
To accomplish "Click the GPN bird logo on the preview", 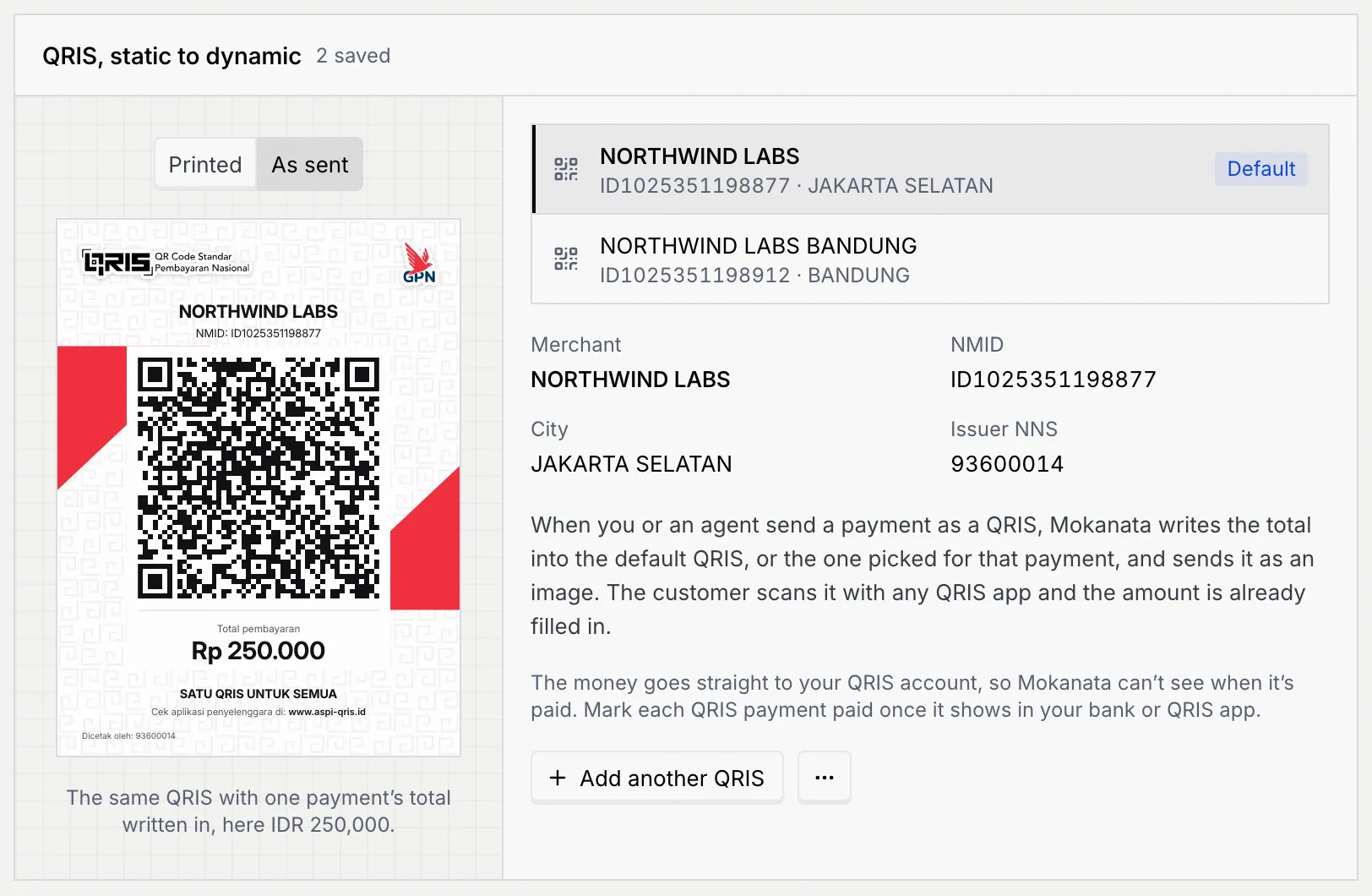I will click(419, 264).
